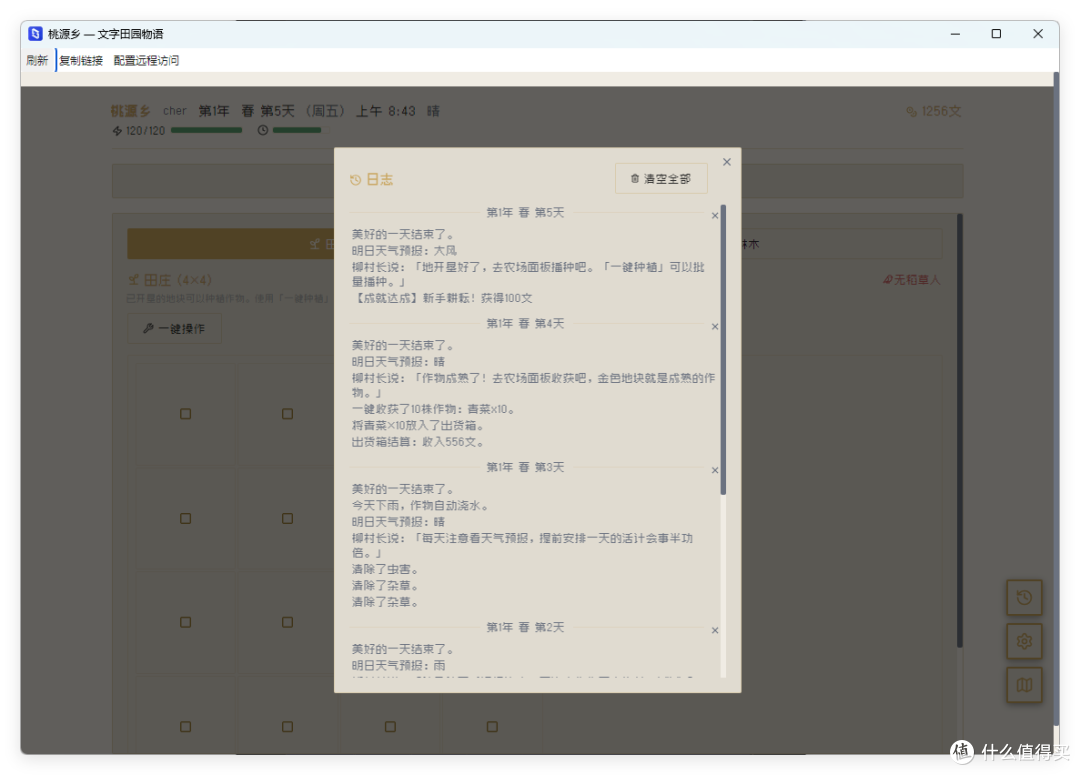
Task: Click the 第1年 春 第5天 date header in log
Action: (525, 212)
